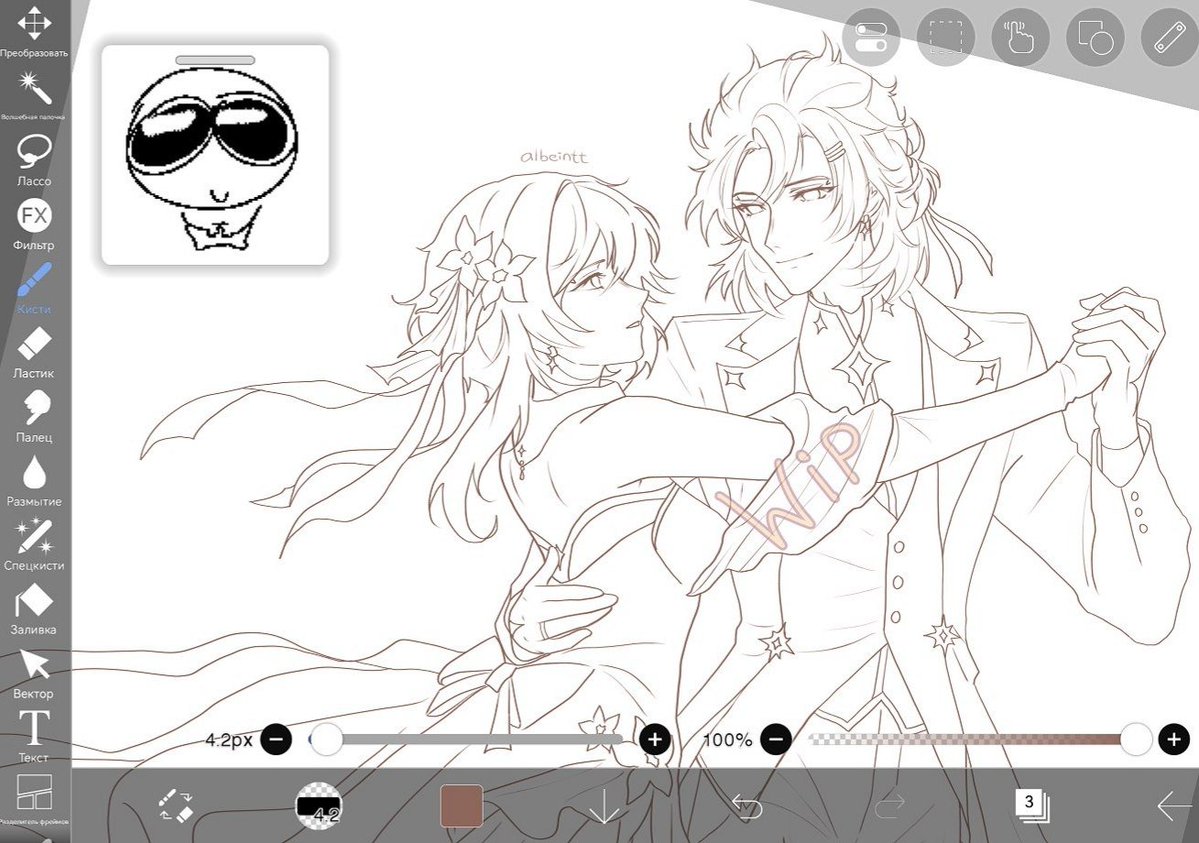Open Special brushes (Спецкисти) tool
This screenshot has width=1199, height=843.
pos(34,545)
